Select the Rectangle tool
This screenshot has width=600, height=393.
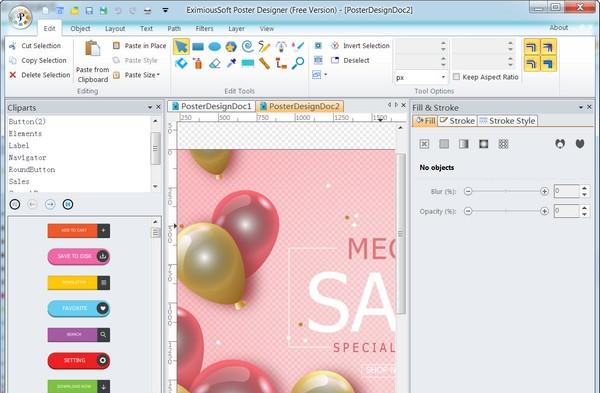click(198, 47)
